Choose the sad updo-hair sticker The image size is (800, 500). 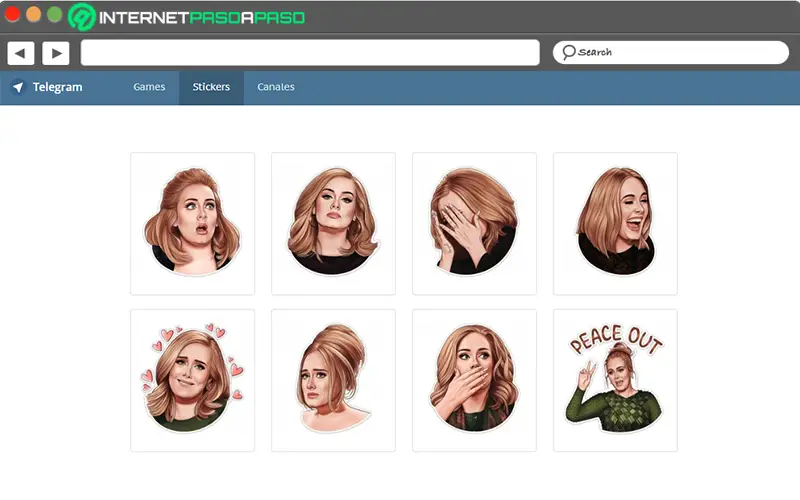tap(333, 380)
